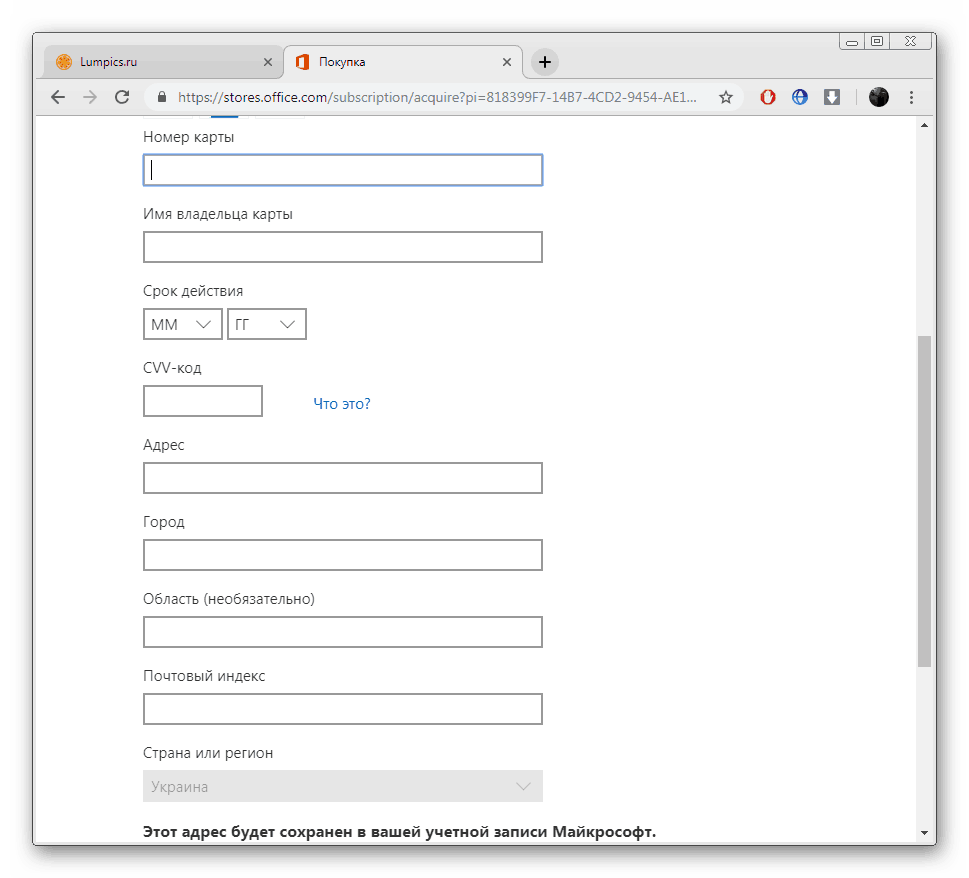Click the blue globe extension icon
This screenshot has height=878, width=969.
click(x=800, y=97)
